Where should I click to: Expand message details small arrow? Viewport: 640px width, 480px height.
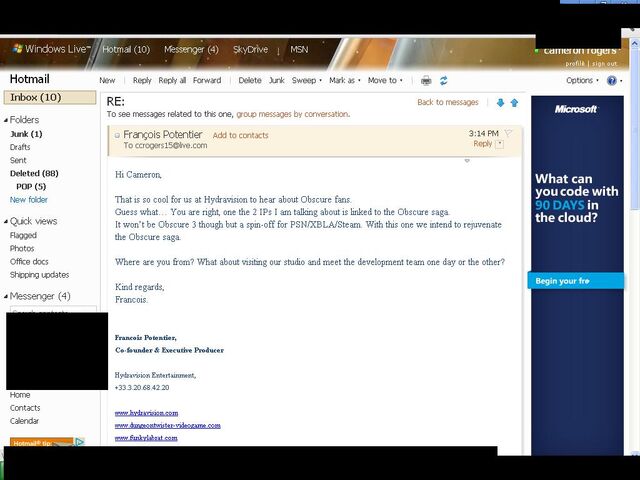coord(467,161)
